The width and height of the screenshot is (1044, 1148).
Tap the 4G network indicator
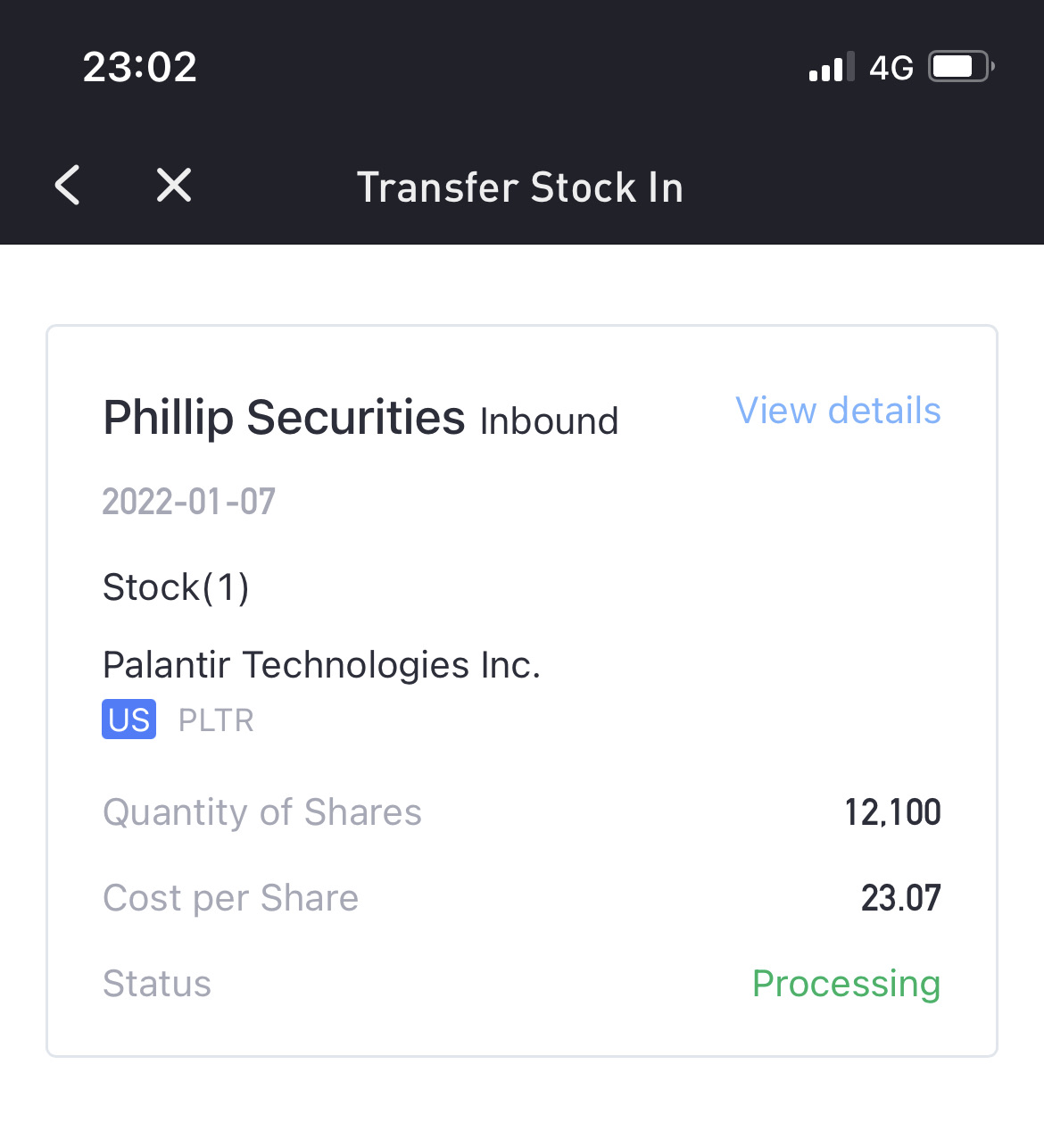pyautogui.click(x=891, y=68)
